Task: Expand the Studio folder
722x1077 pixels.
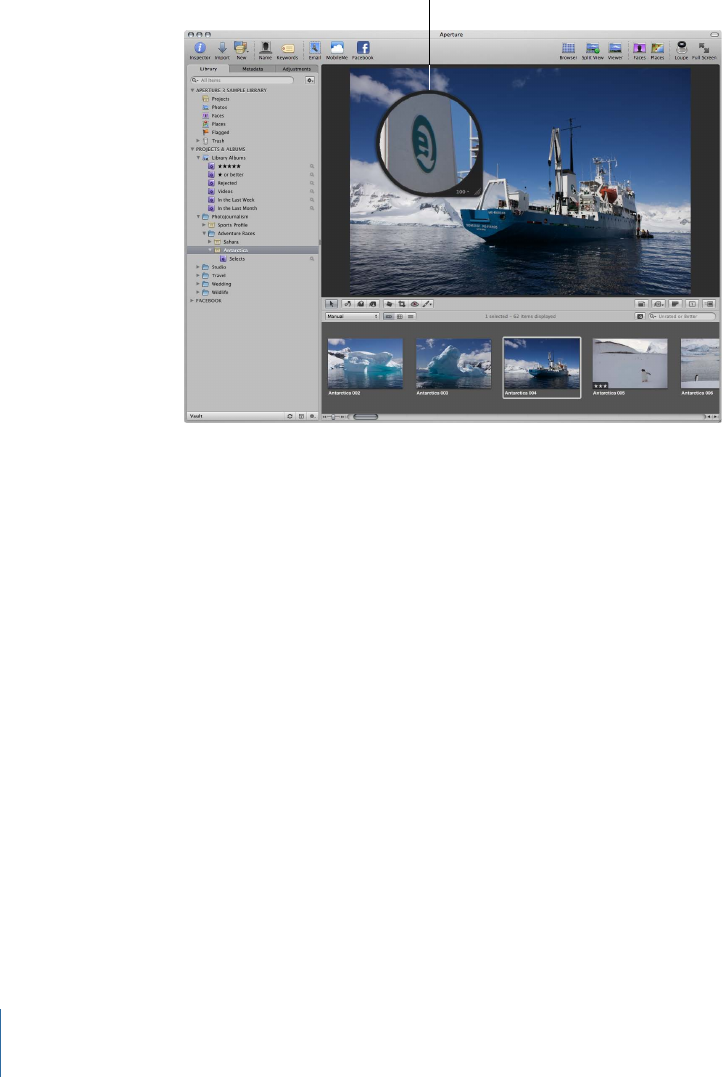Action: 198,267
